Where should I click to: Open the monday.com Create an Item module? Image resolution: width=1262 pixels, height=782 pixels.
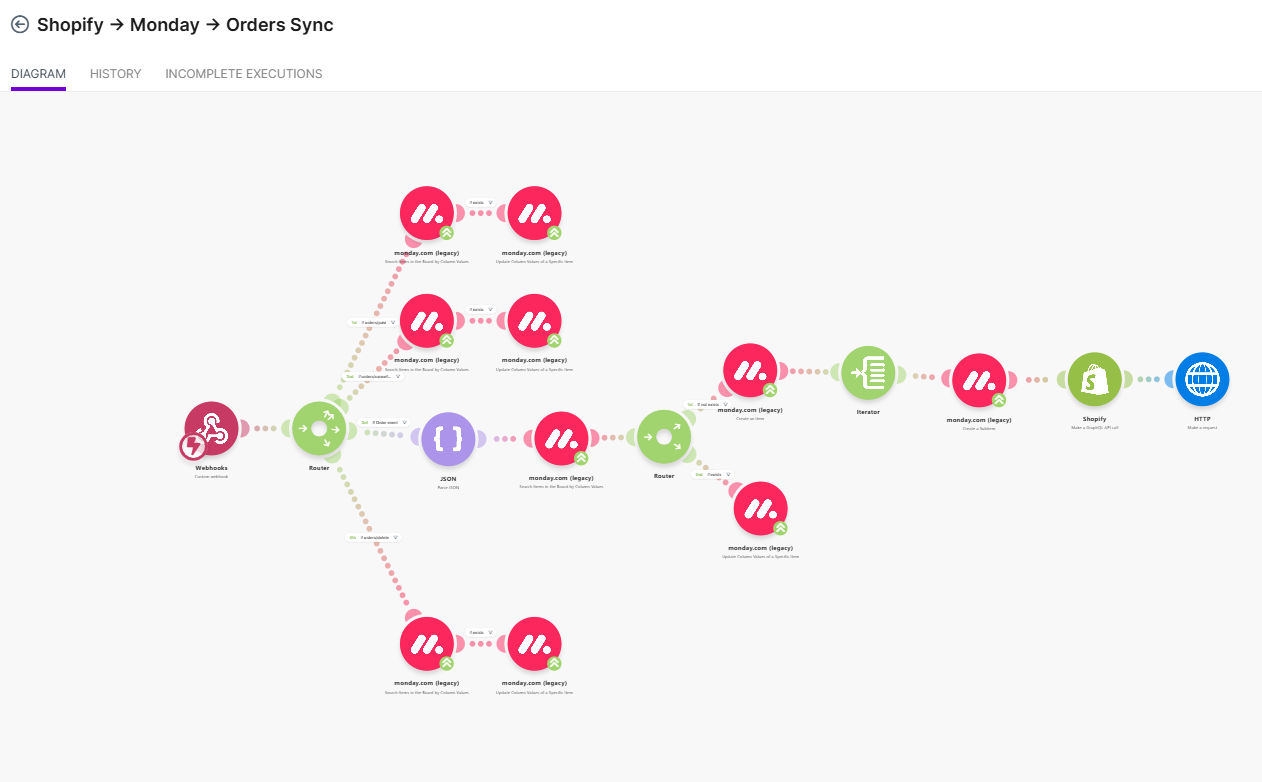click(x=750, y=371)
